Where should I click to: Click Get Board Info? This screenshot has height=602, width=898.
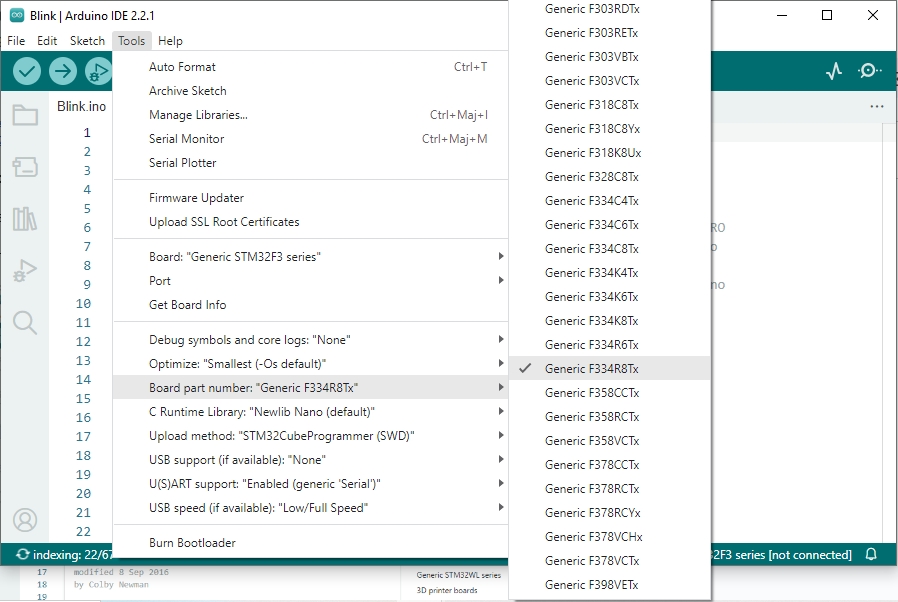coord(187,305)
